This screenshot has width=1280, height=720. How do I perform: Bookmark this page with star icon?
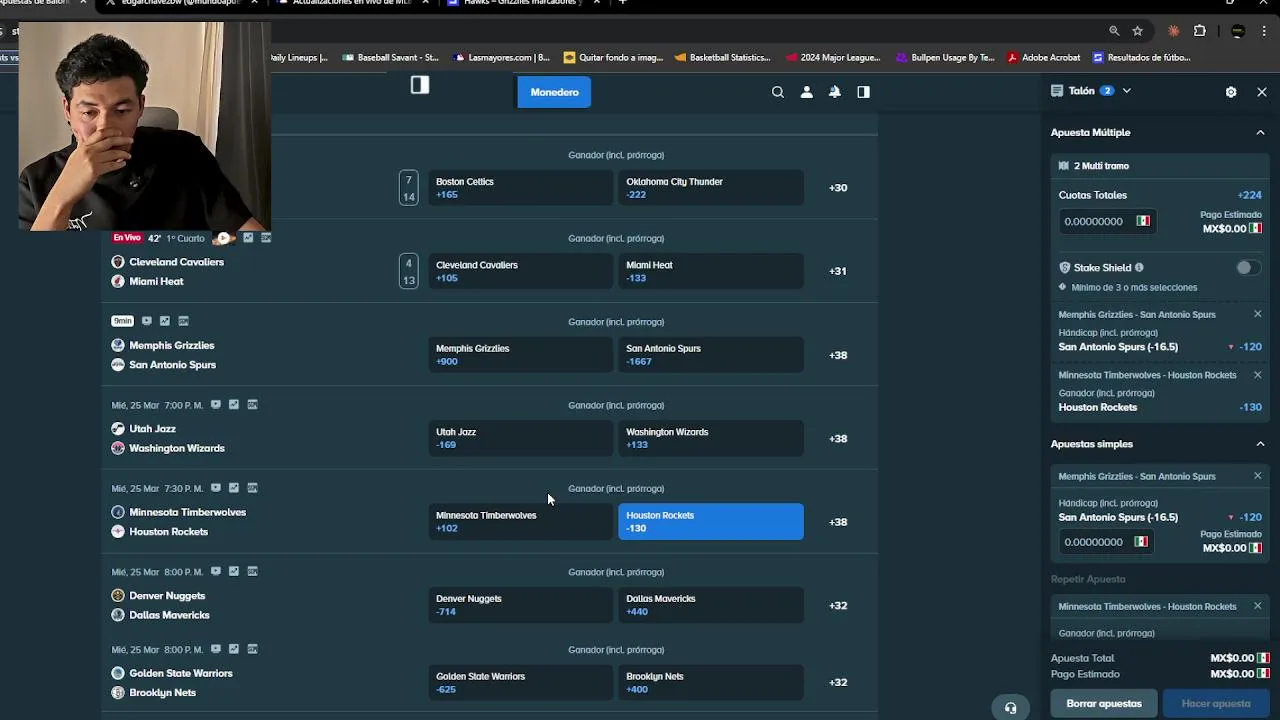[x=1137, y=31]
